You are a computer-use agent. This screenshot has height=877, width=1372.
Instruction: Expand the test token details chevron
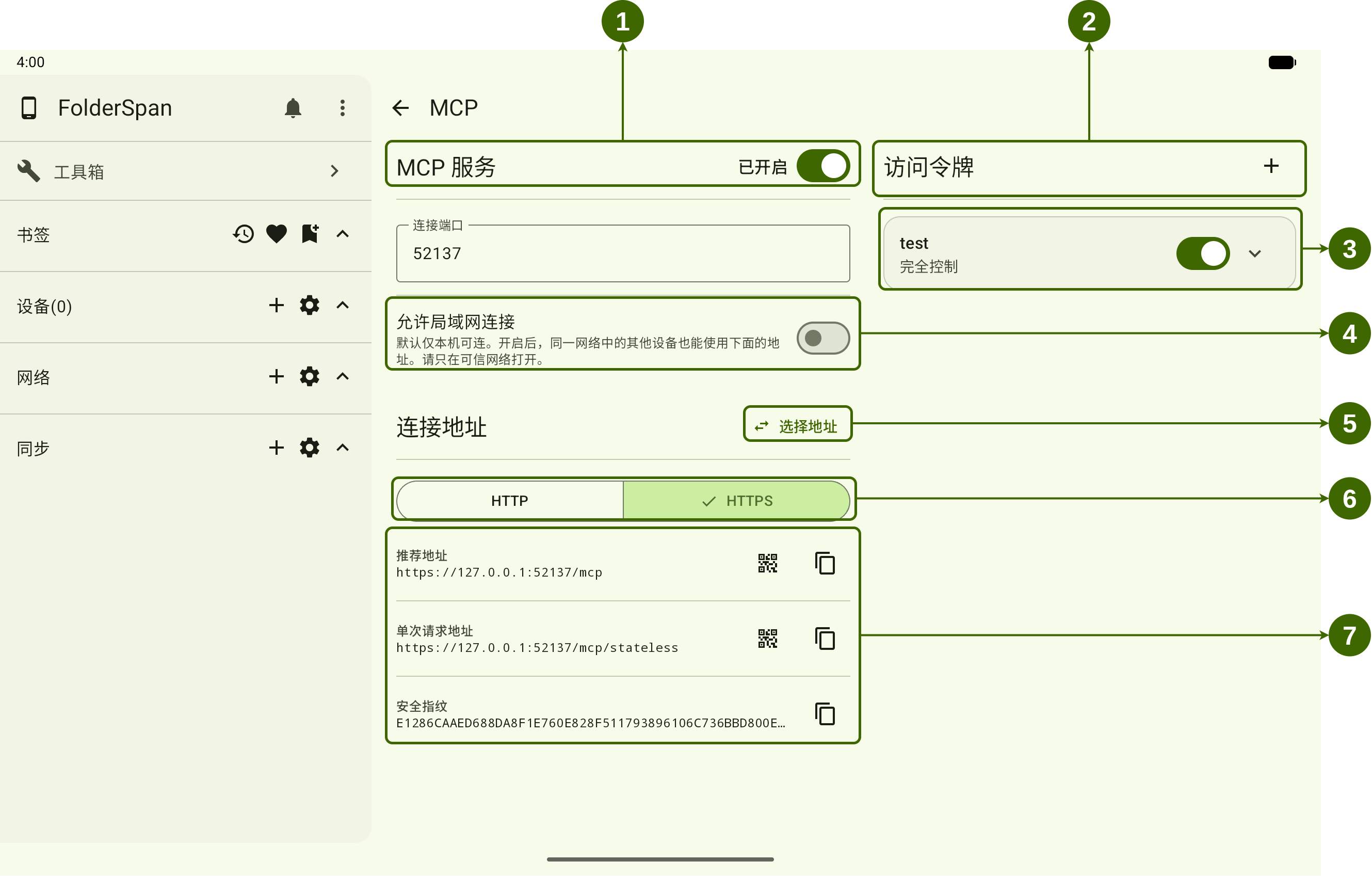(x=1255, y=253)
